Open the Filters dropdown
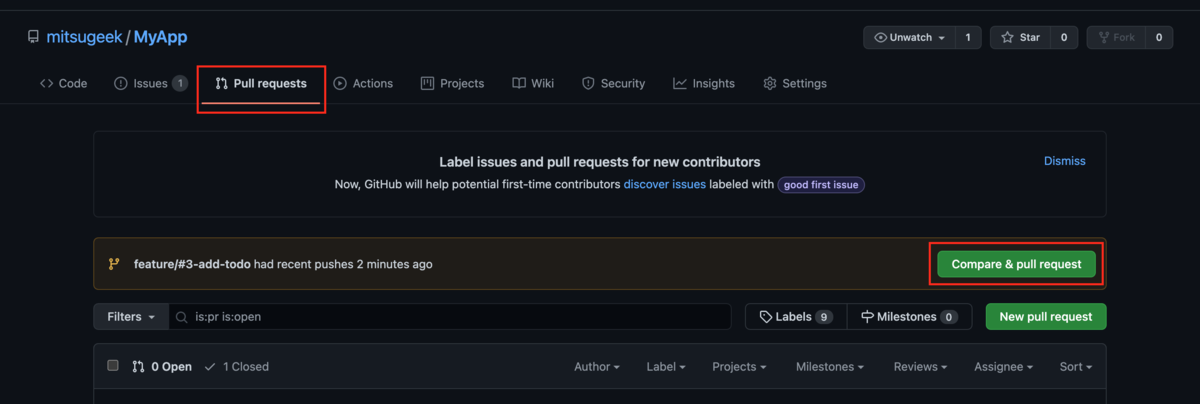This screenshot has width=1200, height=404. (x=131, y=317)
